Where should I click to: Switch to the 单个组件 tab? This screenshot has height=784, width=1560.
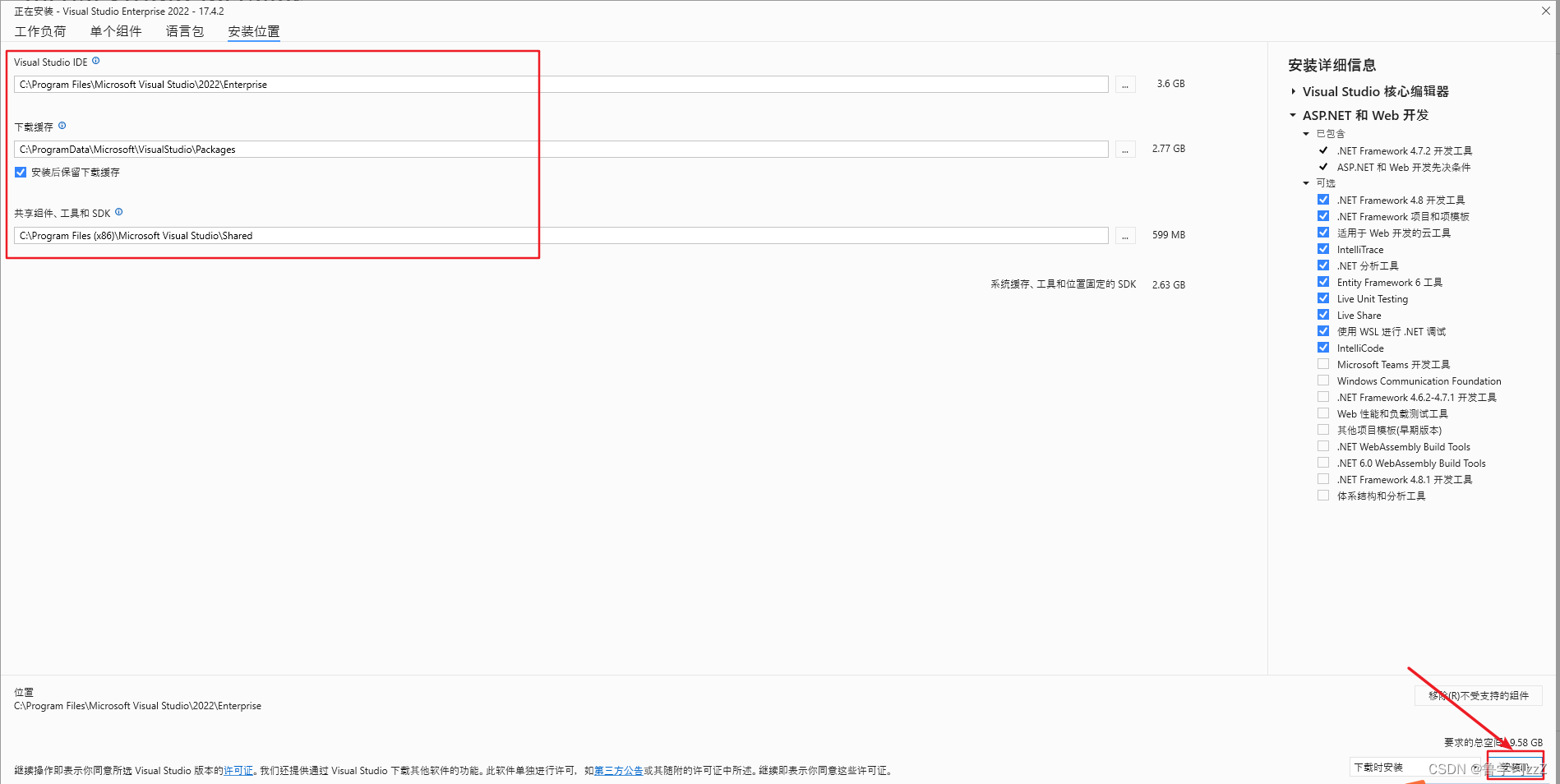click(116, 31)
